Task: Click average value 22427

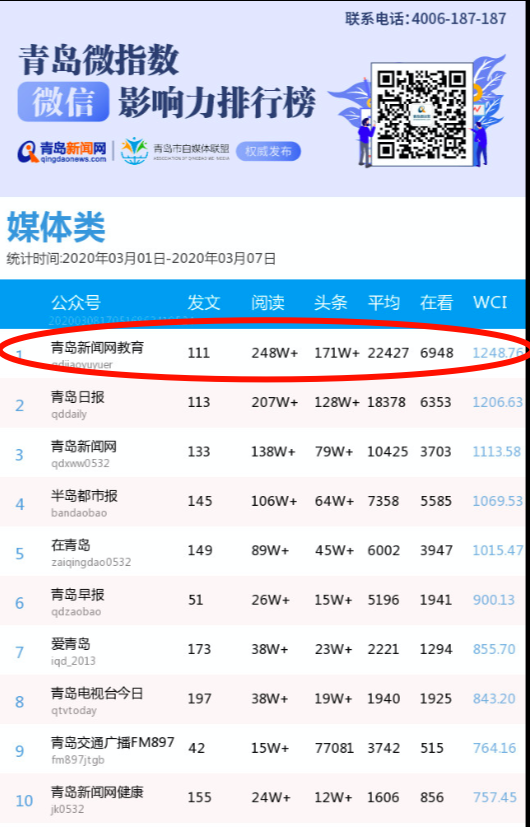Action: 388,353
